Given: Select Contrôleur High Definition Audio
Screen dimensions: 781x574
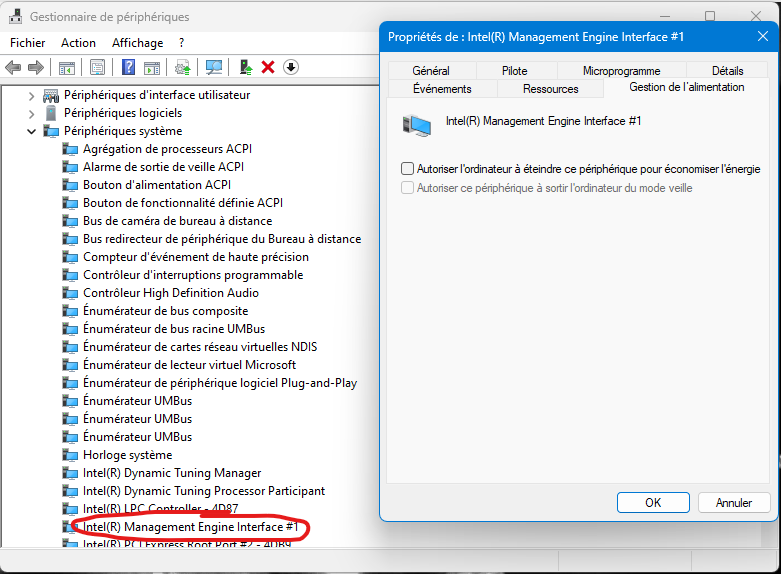Looking at the screenshot, I should click(x=171, y=293).
